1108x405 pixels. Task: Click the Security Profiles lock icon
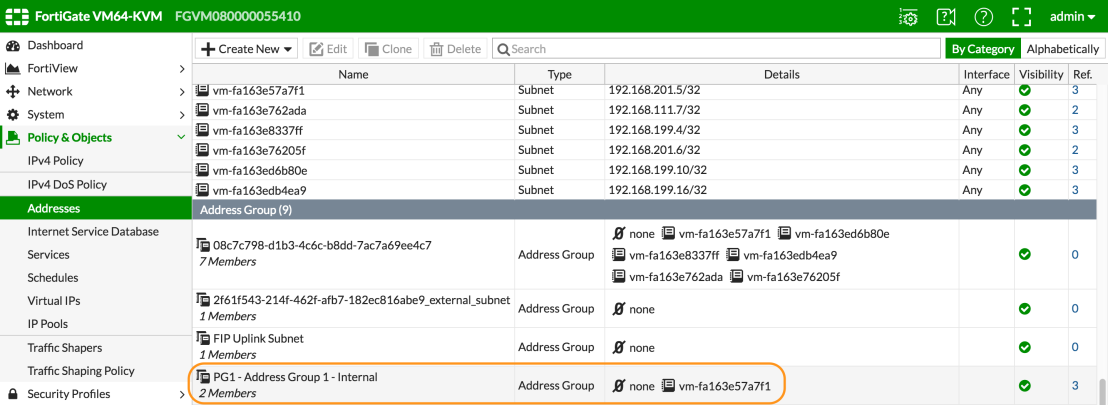coord(12,394)
